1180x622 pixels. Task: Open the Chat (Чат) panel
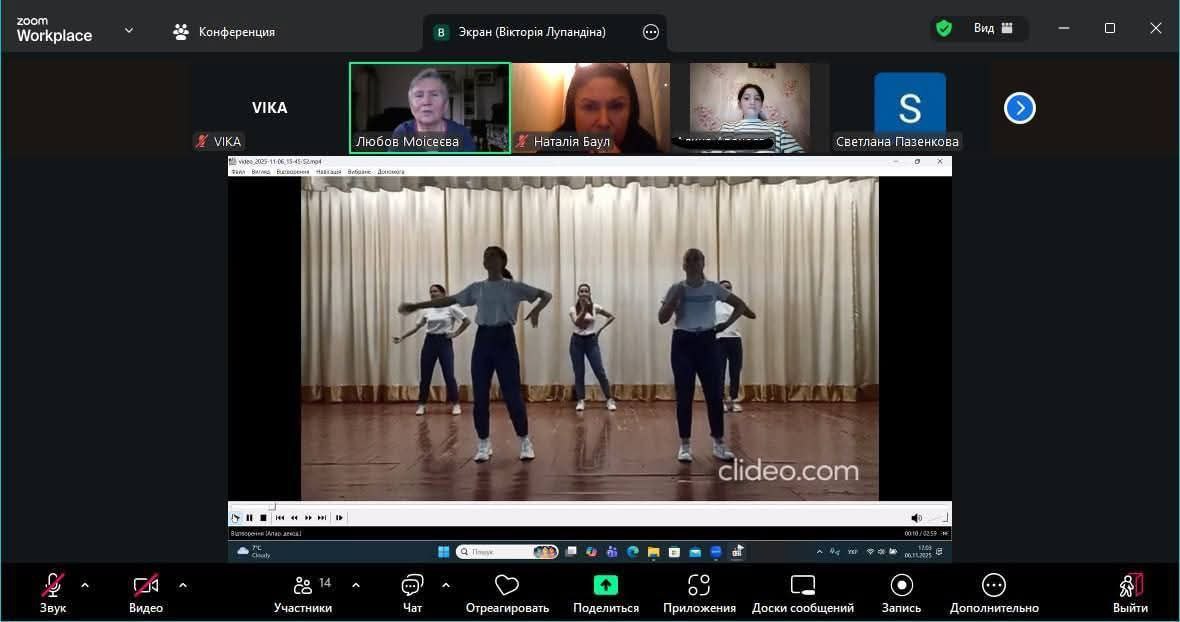(x=412, y=586)
